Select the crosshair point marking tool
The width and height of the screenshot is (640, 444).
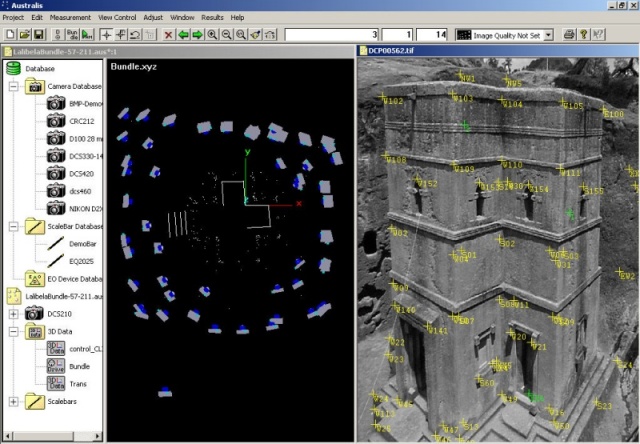(106, 34)
